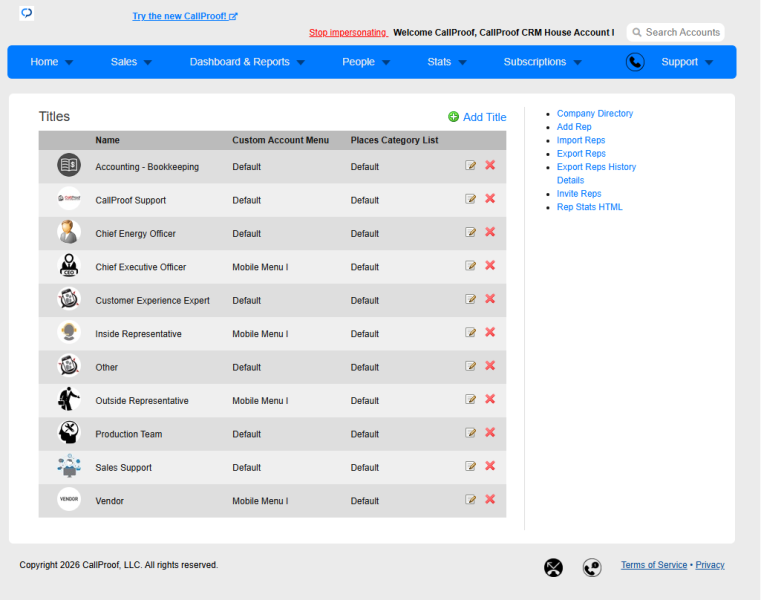Click Stop impersonating link
761x600 pixels.
click(348, 33)
